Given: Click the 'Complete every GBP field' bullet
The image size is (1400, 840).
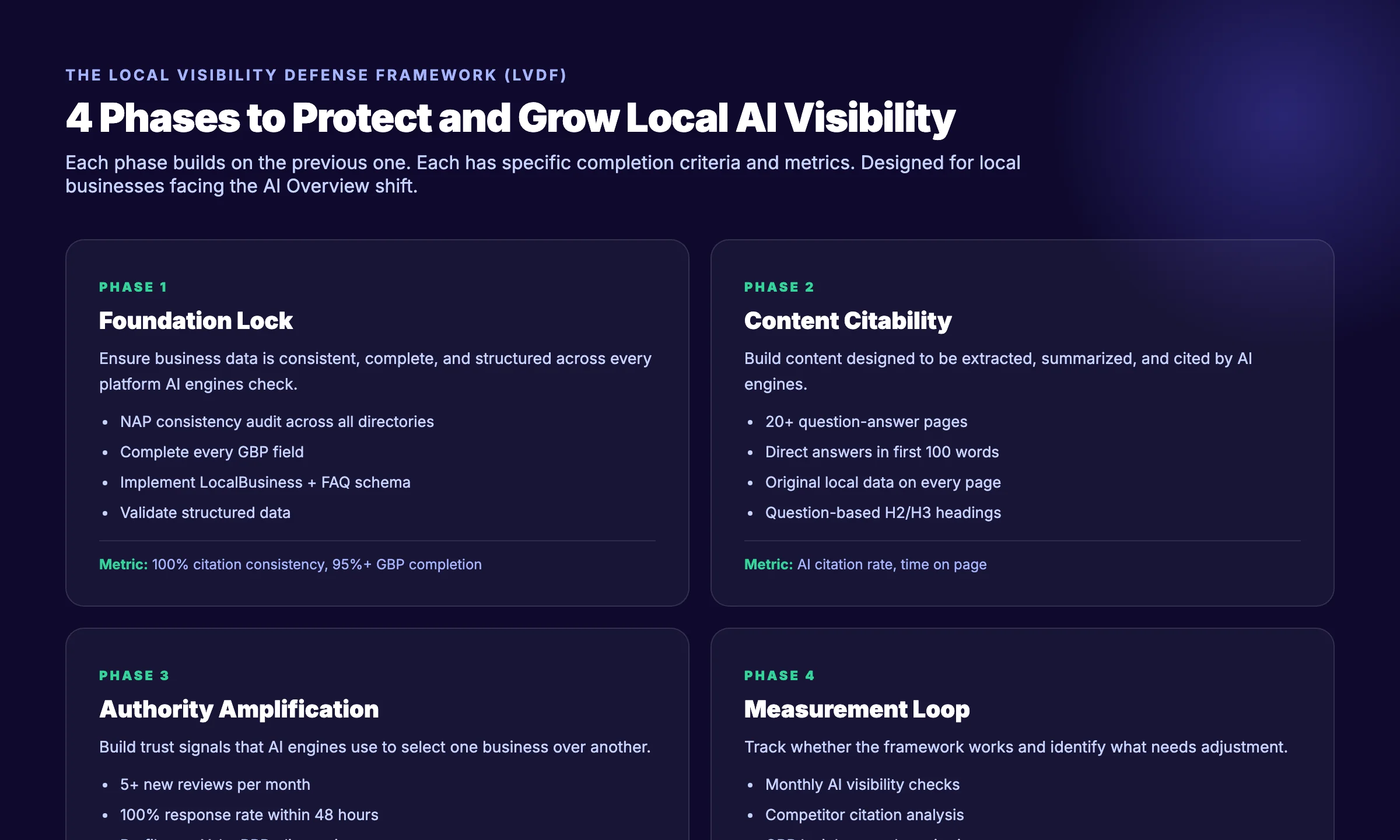Looking at the screenshot, I should [212, 452].
